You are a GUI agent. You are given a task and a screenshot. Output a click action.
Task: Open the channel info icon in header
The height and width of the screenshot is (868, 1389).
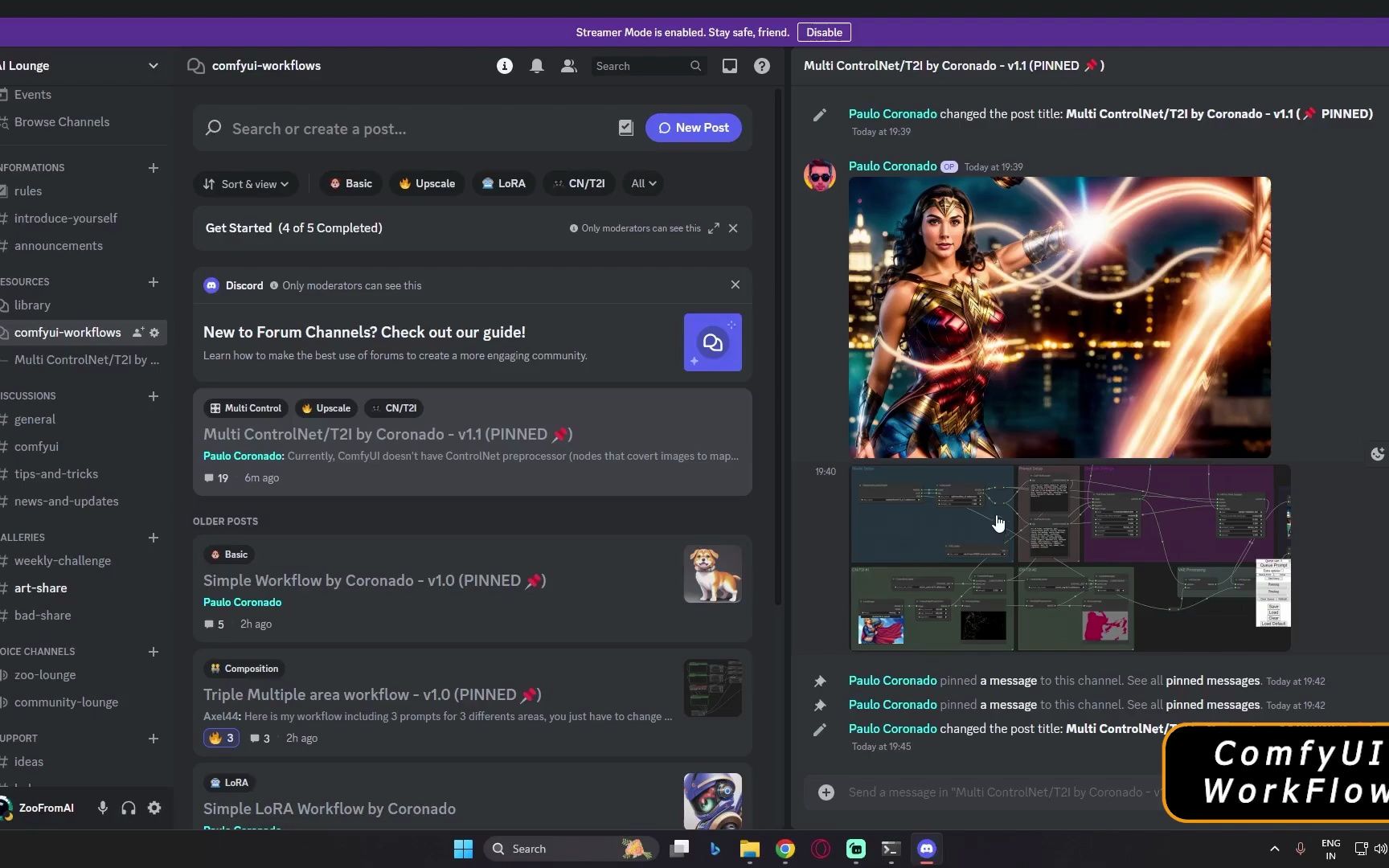tap(504, 66)
